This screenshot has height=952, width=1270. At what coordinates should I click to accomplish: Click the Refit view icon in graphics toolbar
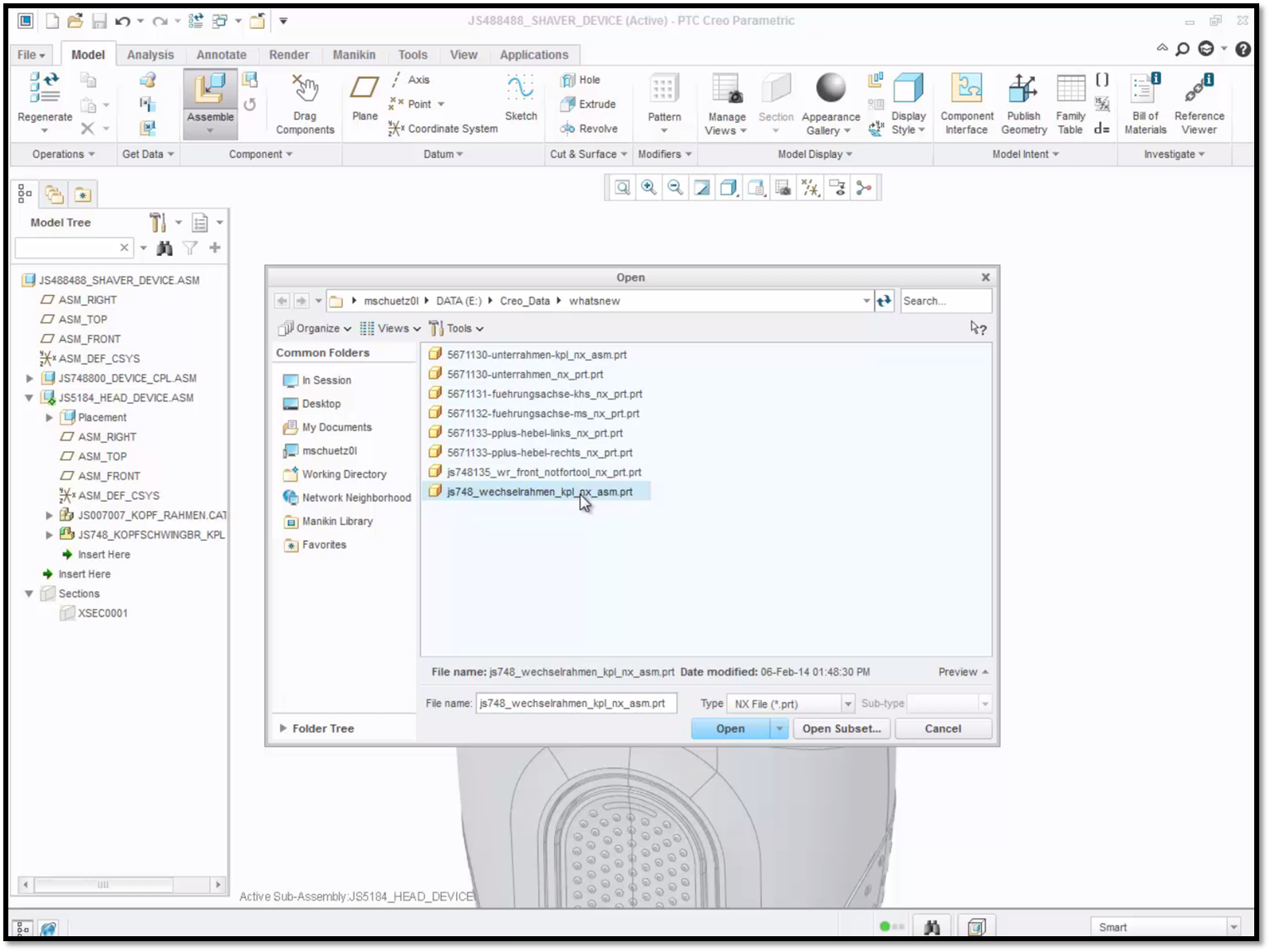point(622,188)
